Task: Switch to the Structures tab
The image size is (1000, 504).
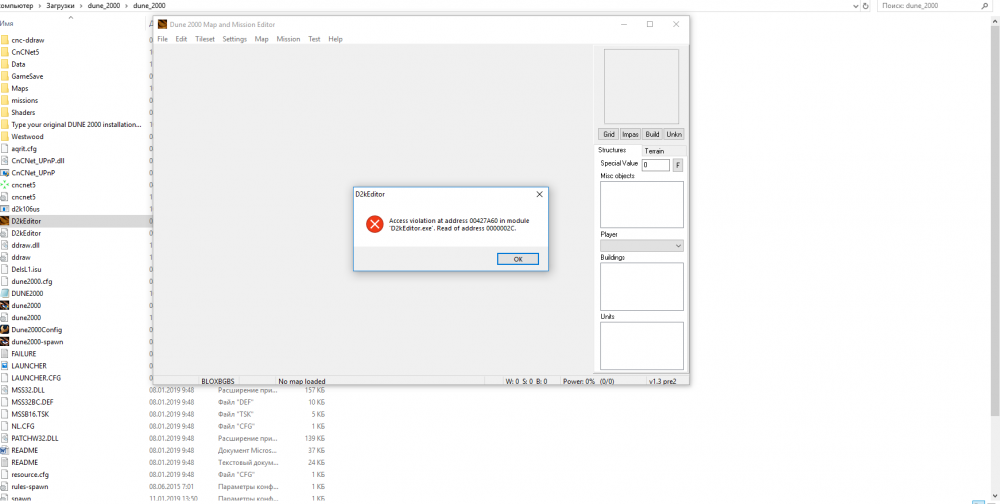Action: (x=617, y=150)
